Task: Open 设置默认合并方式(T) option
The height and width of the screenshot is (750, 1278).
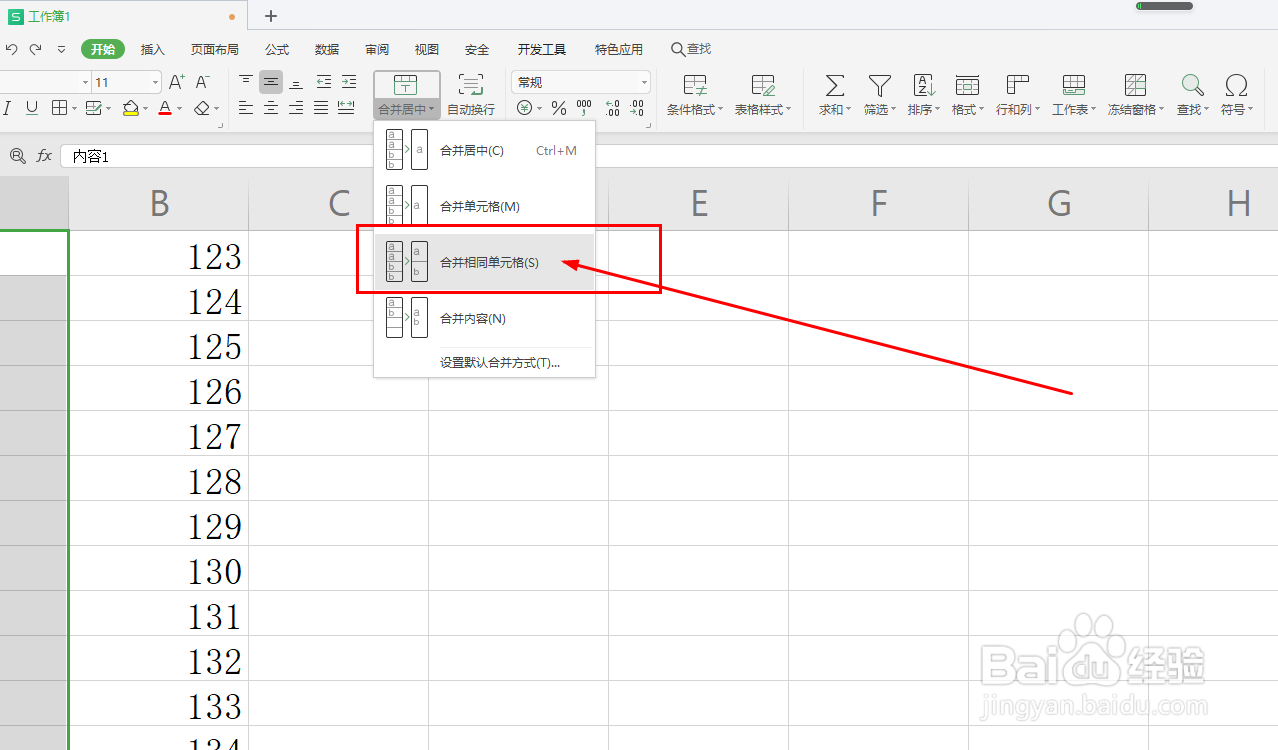Action: tap(500, 363)
